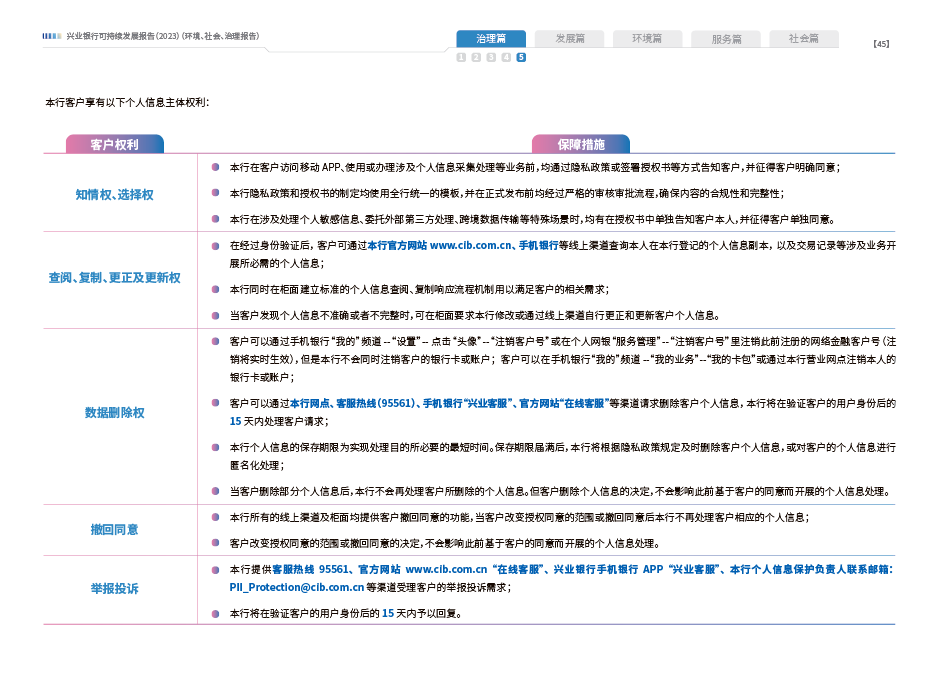Open the 治理篇 tab
The image size is (937, 681).
click(491, 39)
